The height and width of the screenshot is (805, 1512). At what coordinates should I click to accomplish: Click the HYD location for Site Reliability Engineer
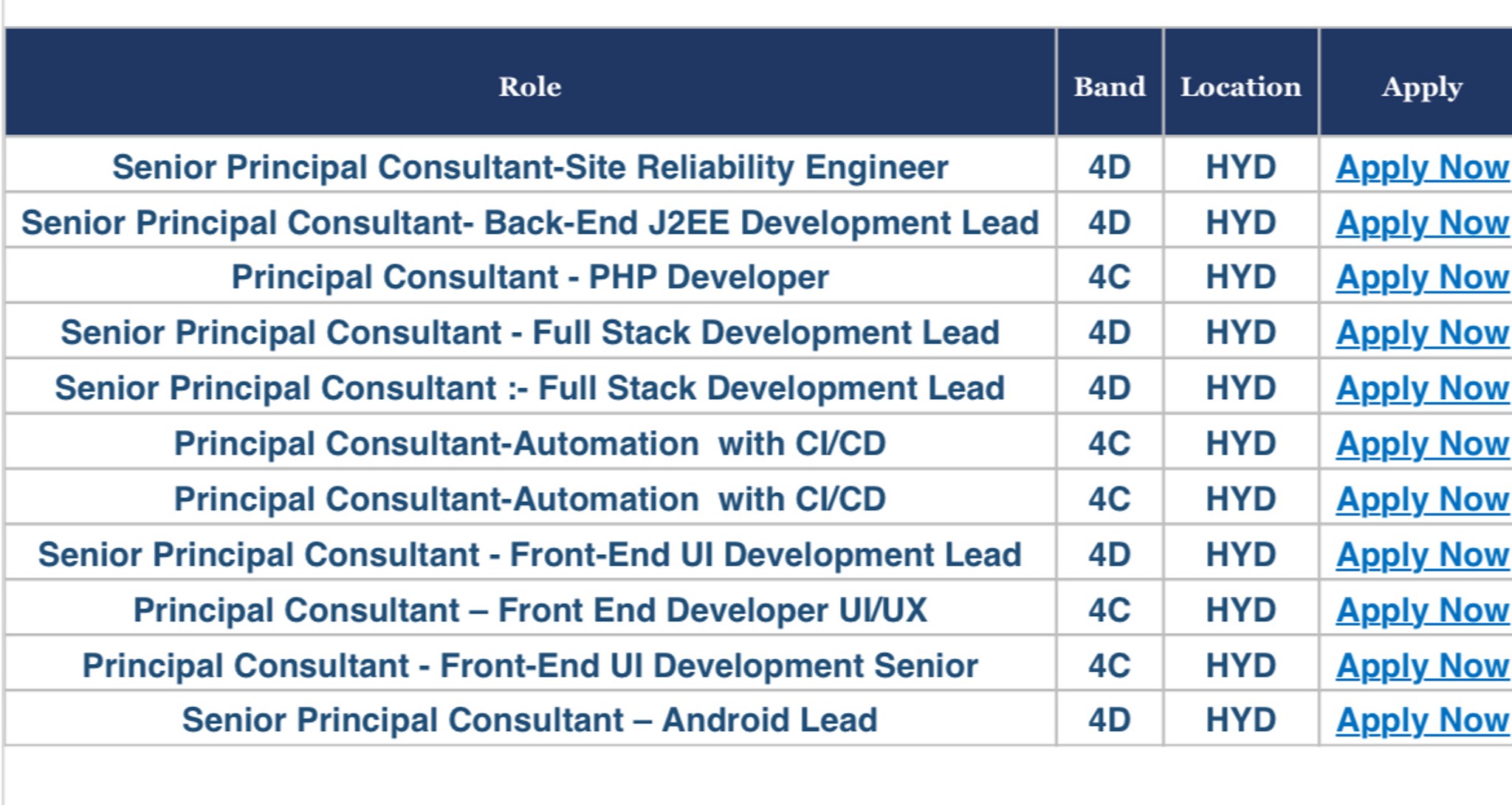click(x=1240, y=167)
